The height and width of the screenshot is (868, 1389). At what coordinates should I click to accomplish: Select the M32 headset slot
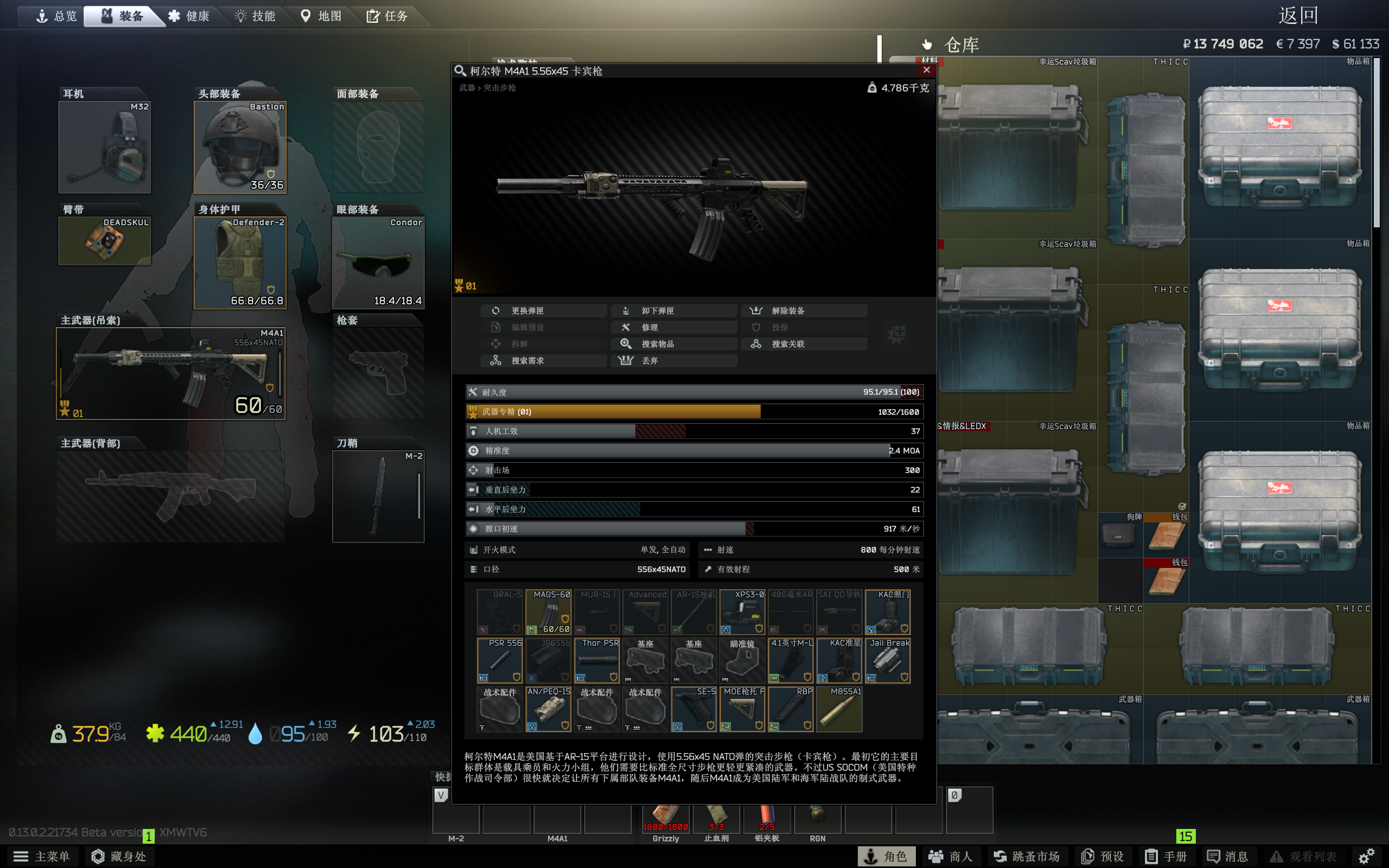coord(105,147)
